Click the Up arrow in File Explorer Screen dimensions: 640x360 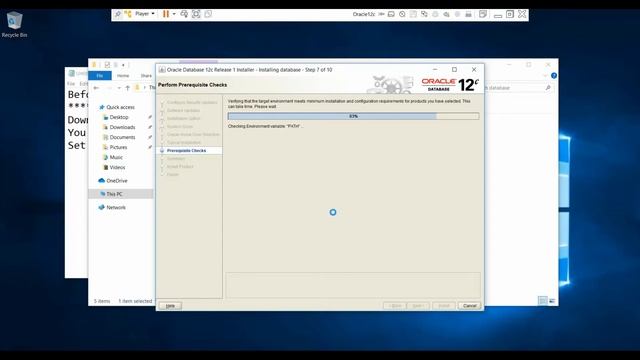coord(127,87)
